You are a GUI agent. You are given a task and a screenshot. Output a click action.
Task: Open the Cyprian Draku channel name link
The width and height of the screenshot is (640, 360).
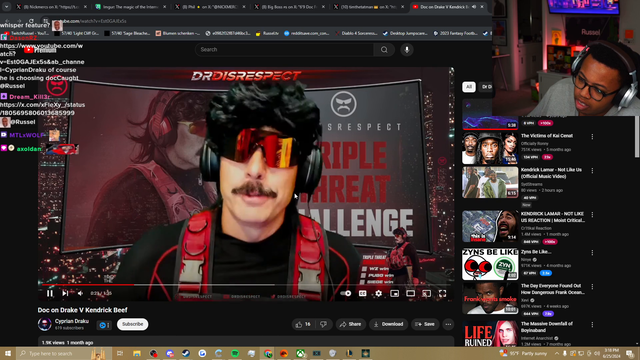point(71,321)
